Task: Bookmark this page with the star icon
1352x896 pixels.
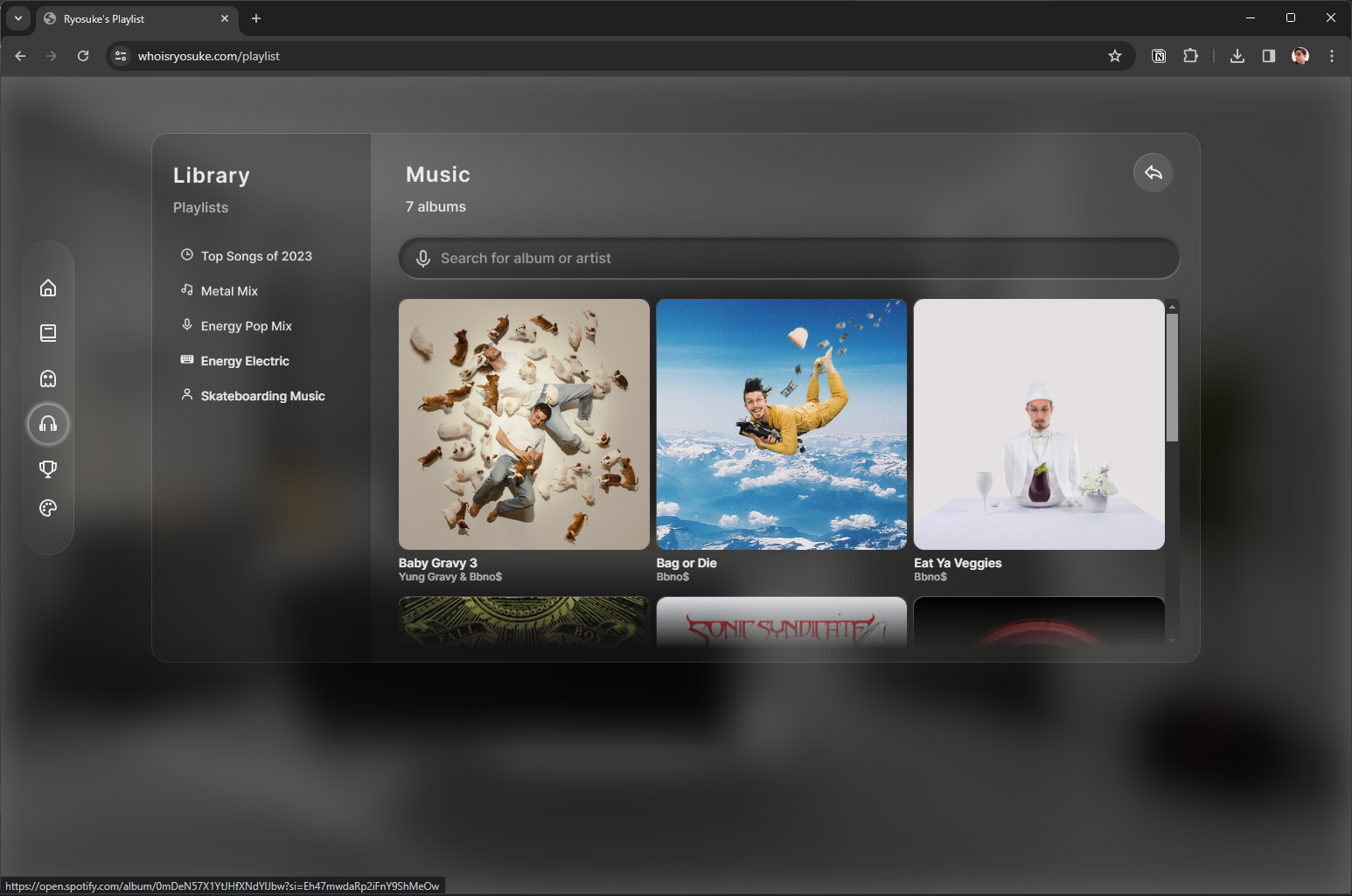Action: 1115,55
